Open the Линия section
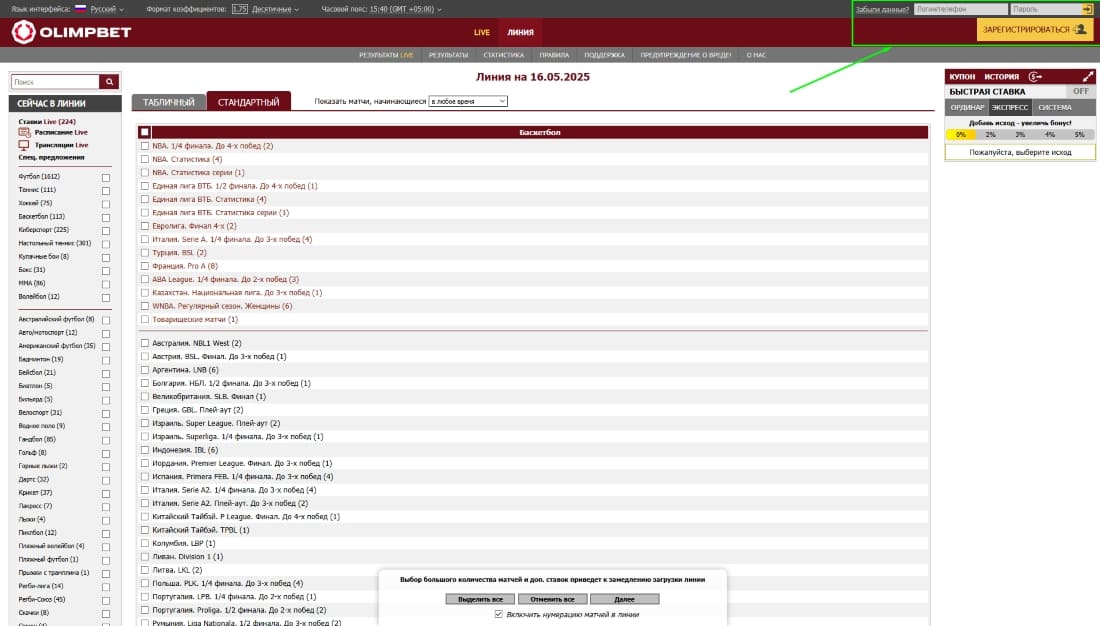 coord(521,32)
